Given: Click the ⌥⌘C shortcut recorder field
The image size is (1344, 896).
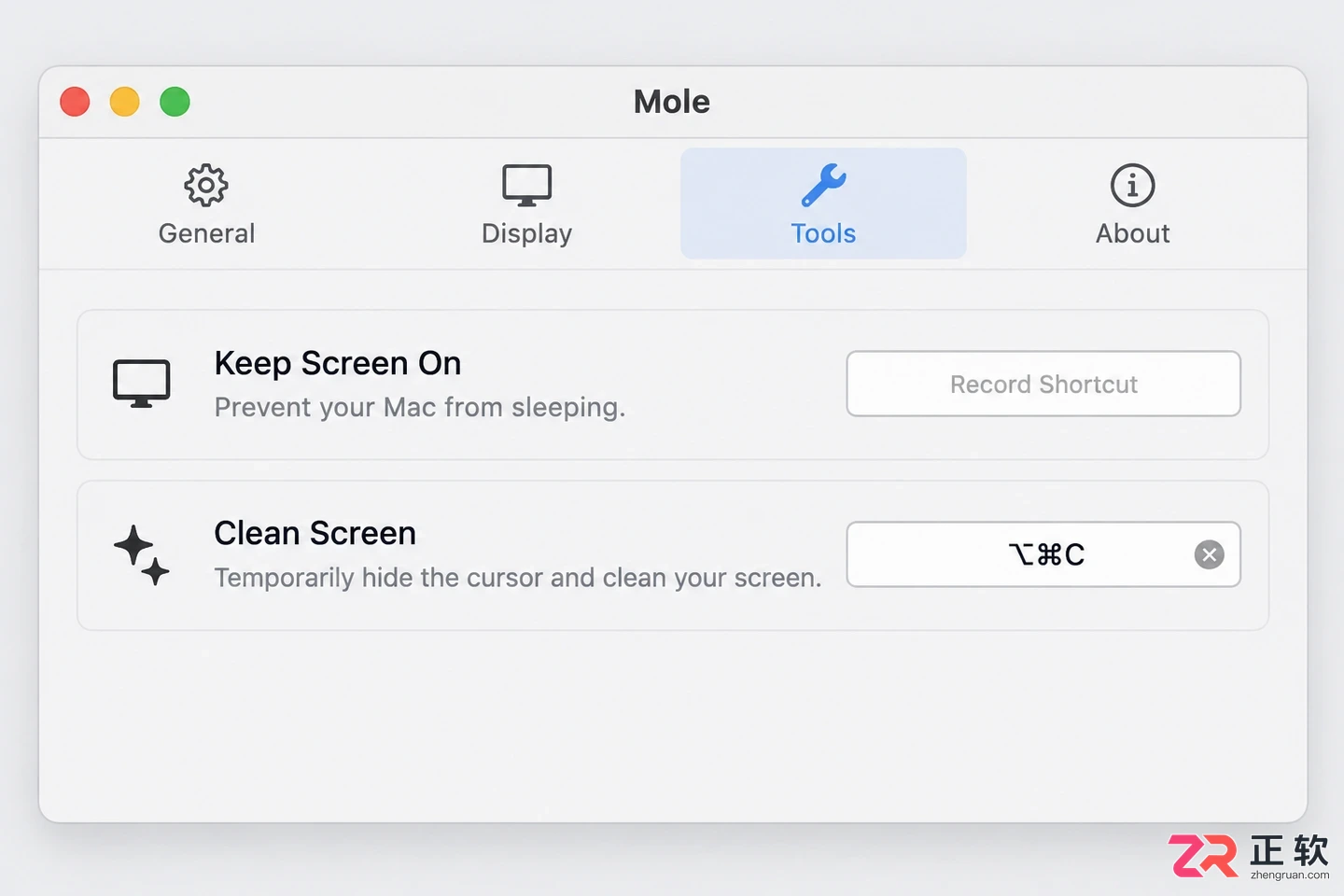Looking at the screenshot, I should 1043,554.
